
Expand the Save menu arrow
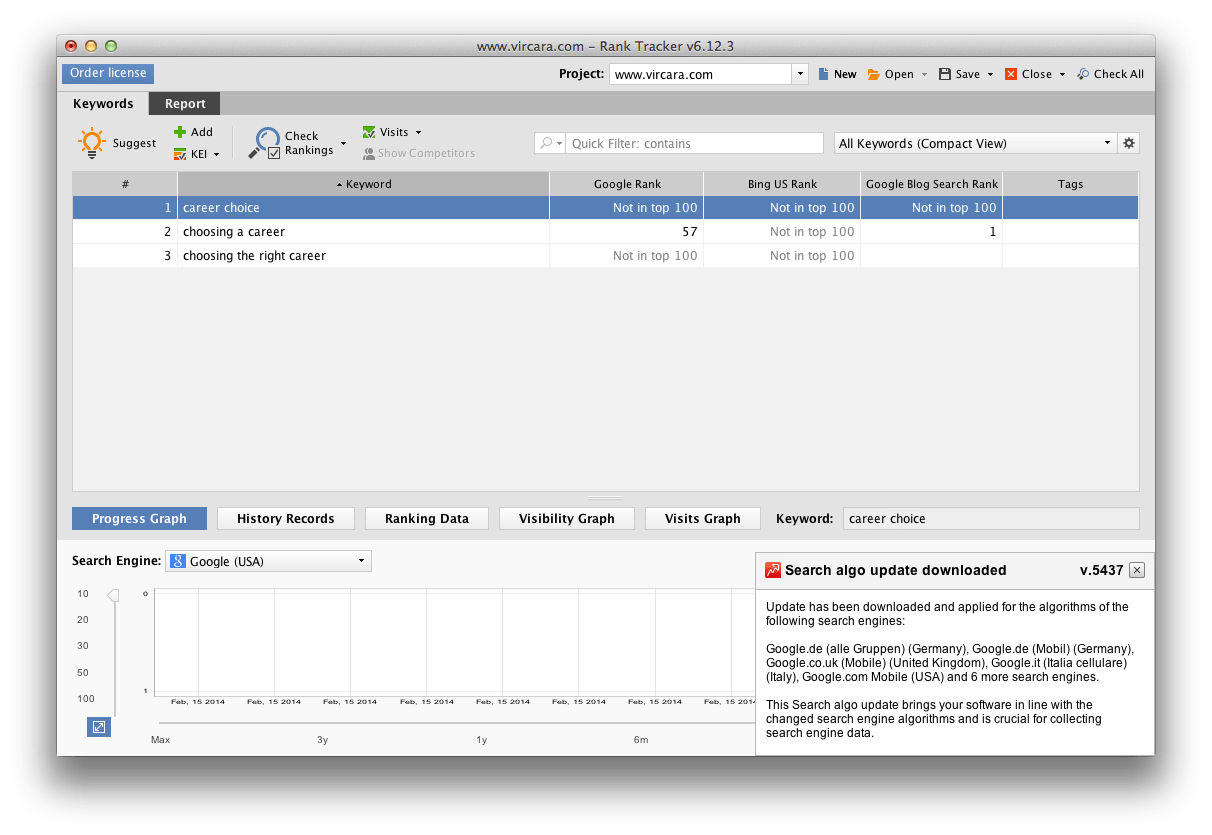990,74
